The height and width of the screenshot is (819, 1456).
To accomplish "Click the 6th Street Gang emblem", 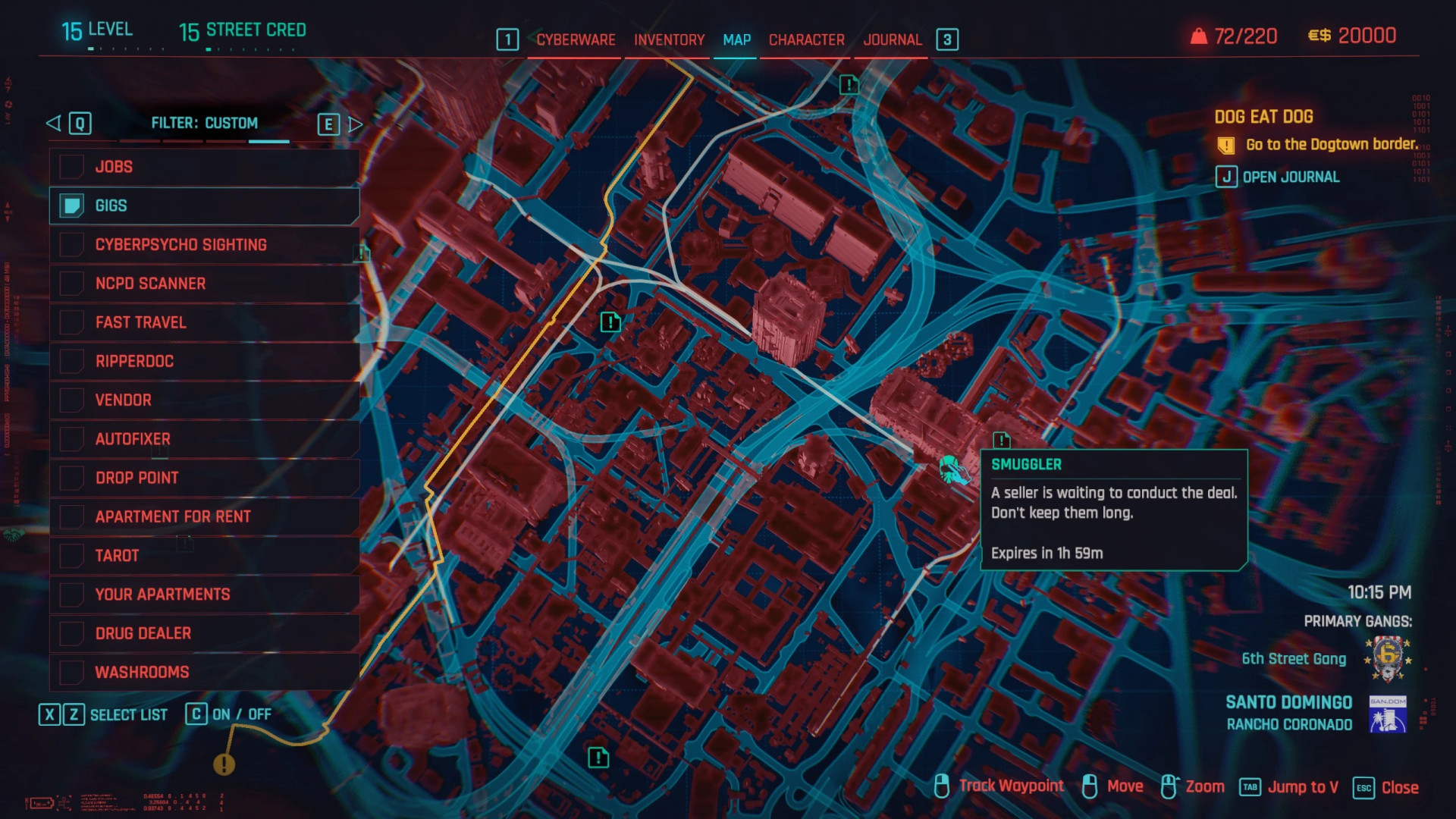I will [1388, 658].
